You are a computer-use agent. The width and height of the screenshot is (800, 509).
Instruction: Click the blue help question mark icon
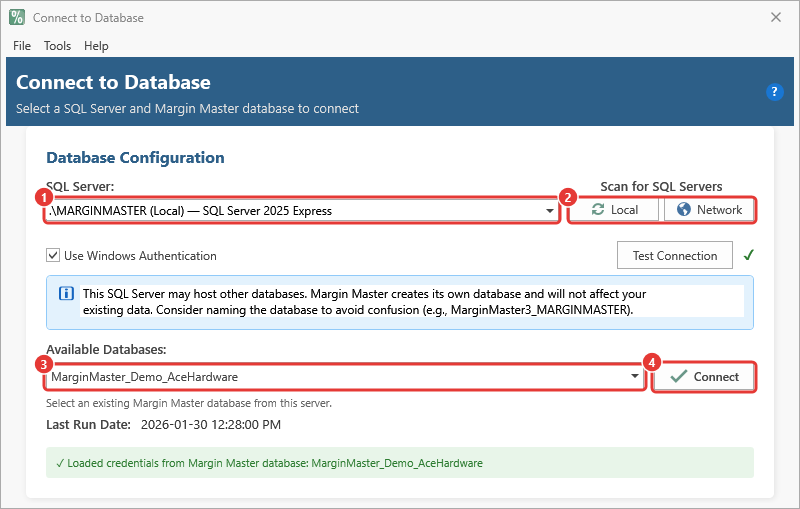tap(774, 92)
